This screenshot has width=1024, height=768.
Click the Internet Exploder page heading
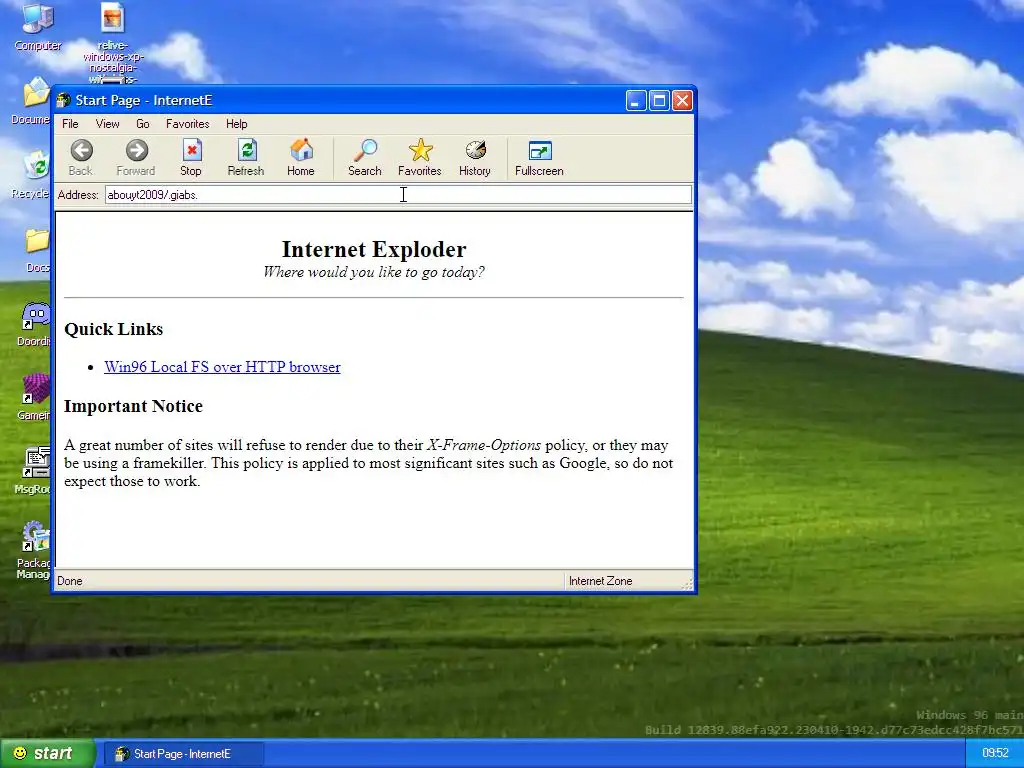click(374, 249)
